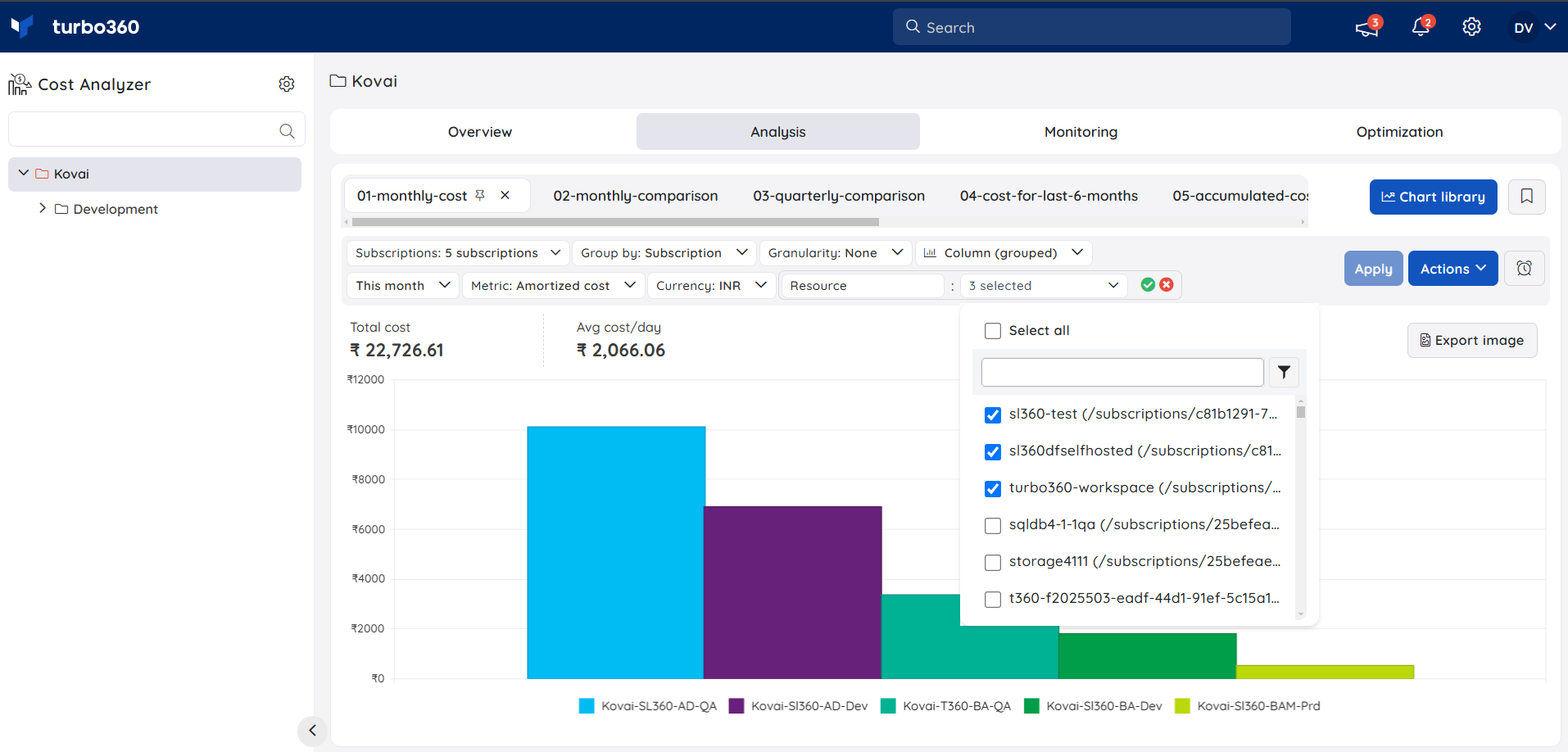Screen dimensions: 1568x752
Task: Open the 05-accumulated-cost view tab
Action: tap(1240, 196)
